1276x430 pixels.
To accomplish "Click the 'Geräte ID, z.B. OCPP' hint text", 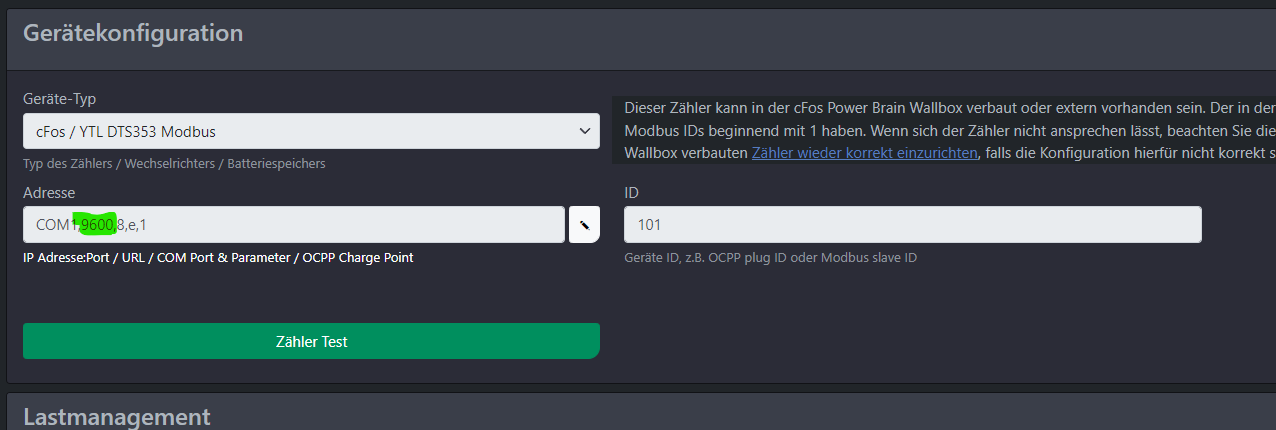I will [x=770, y=257].
